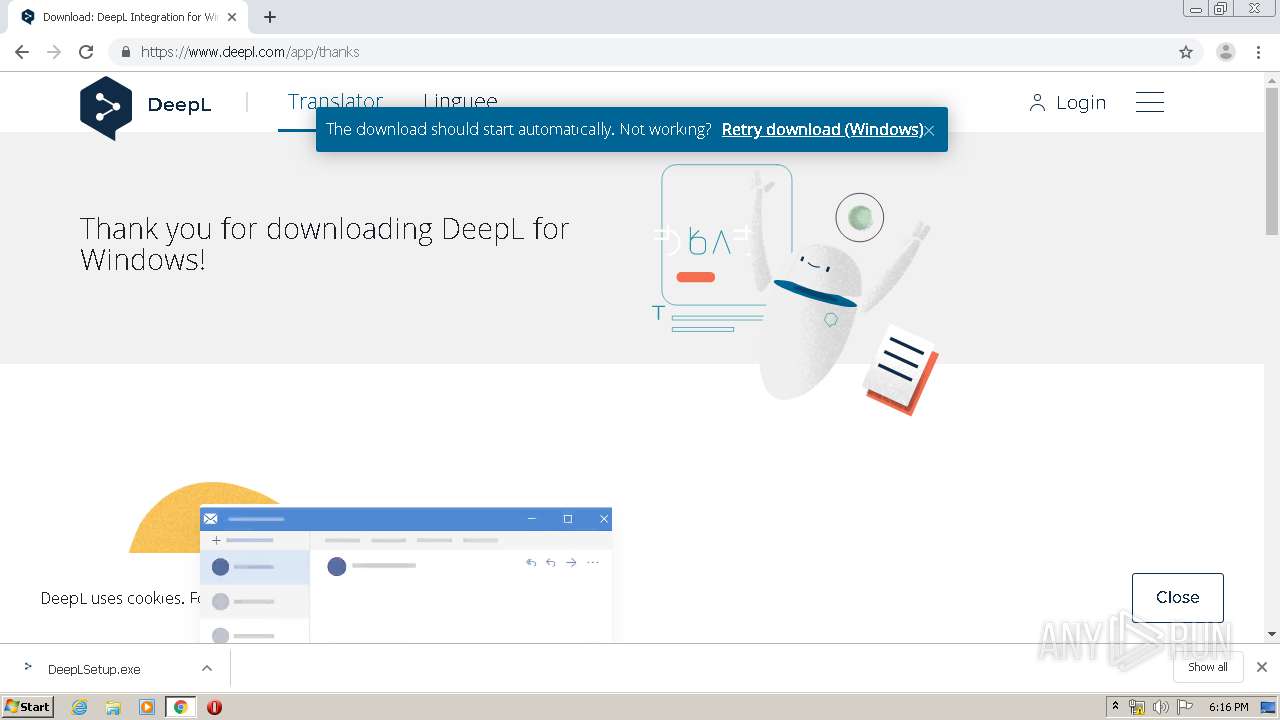This screenshot has height=720, width=1280.
Task: Click the Login person icon
Action: (x=1037, y=103)
